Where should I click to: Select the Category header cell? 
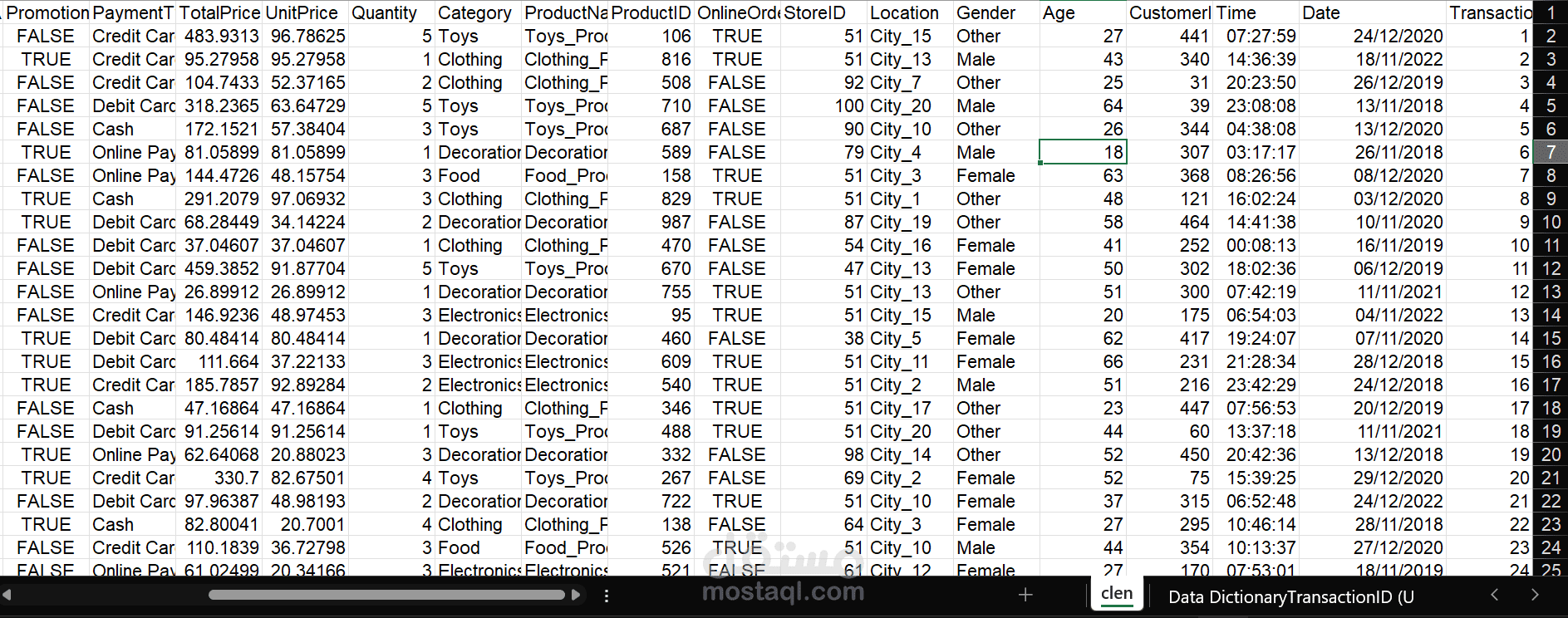(478, 13)
